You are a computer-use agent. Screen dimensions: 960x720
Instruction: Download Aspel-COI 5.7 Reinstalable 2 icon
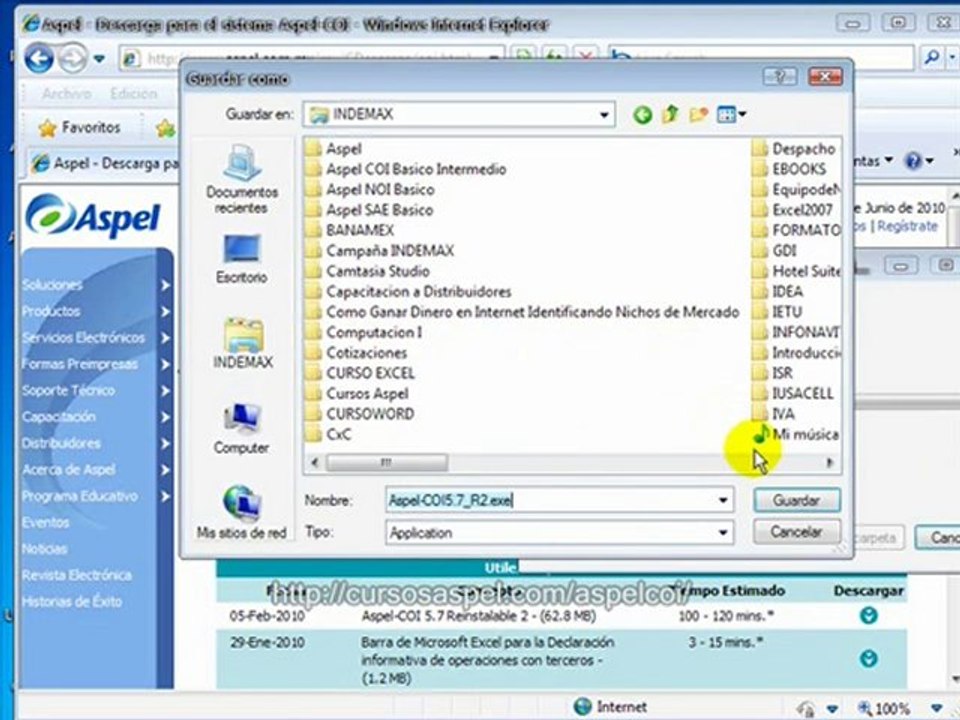868,615
